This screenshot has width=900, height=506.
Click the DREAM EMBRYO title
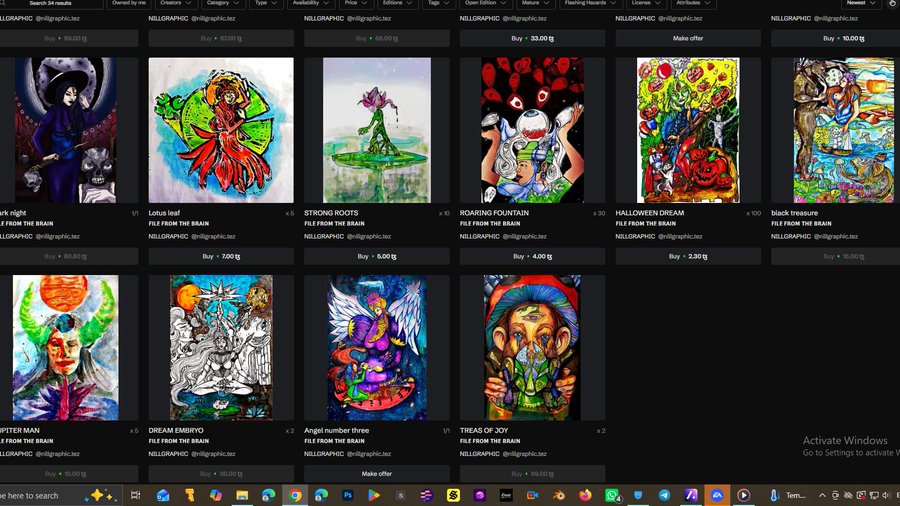pos(176,430)
